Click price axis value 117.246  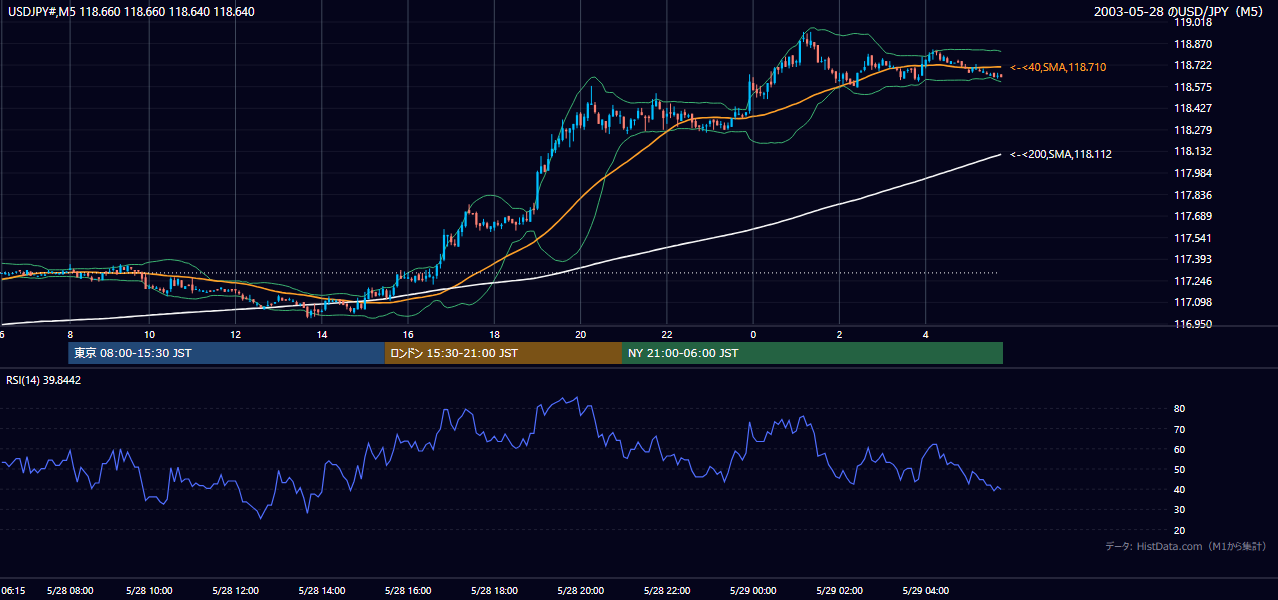click(1193, 281)
